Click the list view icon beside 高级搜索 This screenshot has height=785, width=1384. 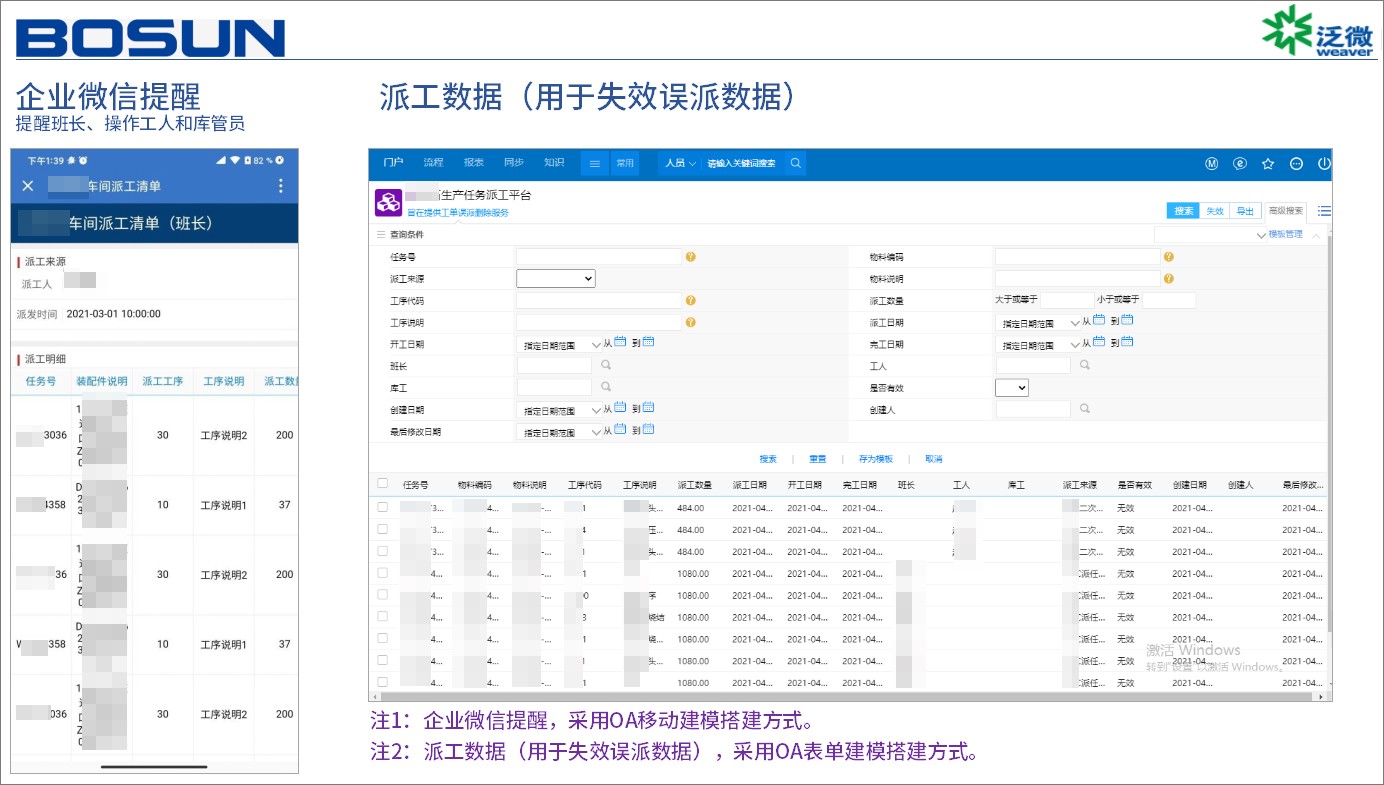click(1324, 211)
